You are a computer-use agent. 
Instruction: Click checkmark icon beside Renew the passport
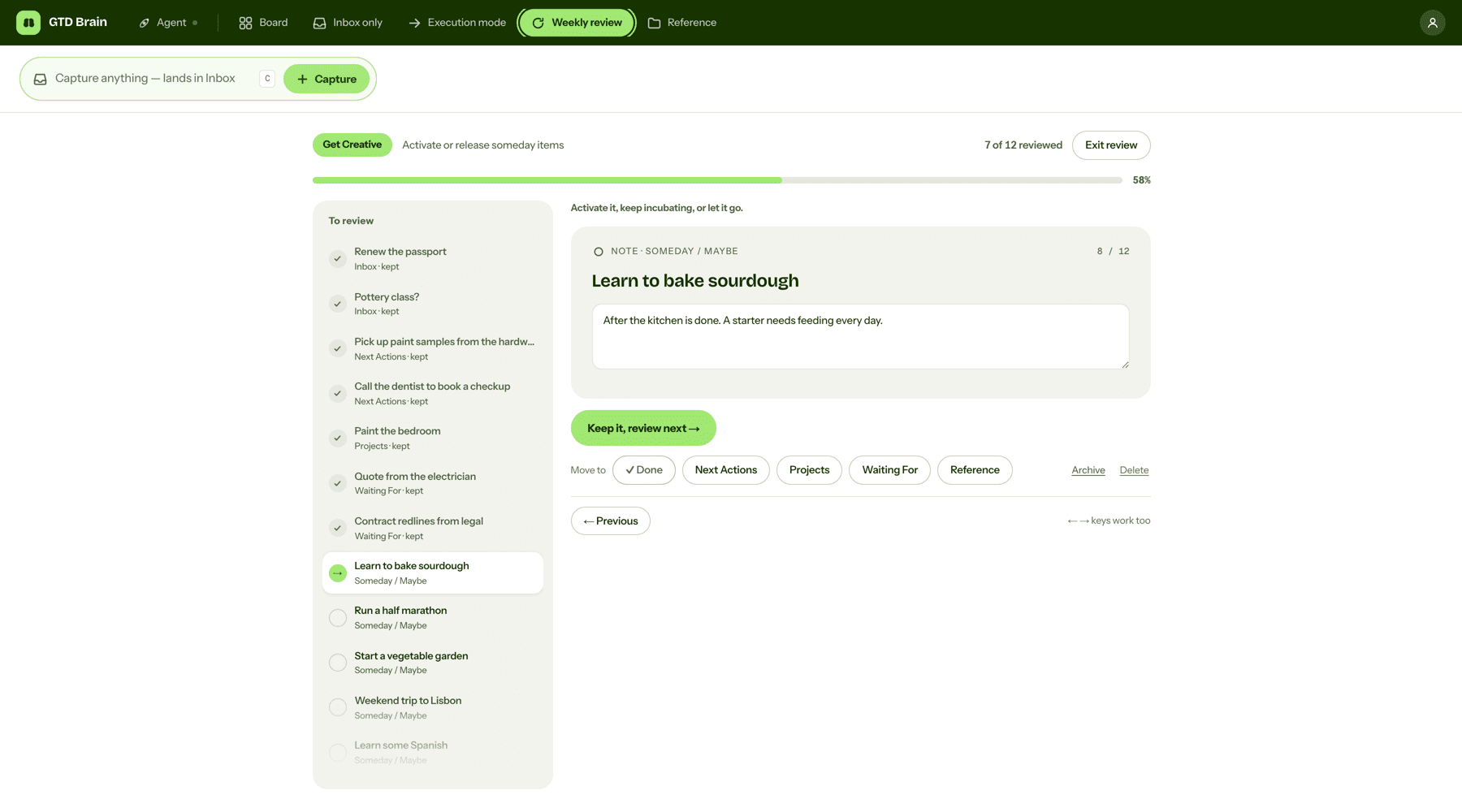tap(338, 259)
